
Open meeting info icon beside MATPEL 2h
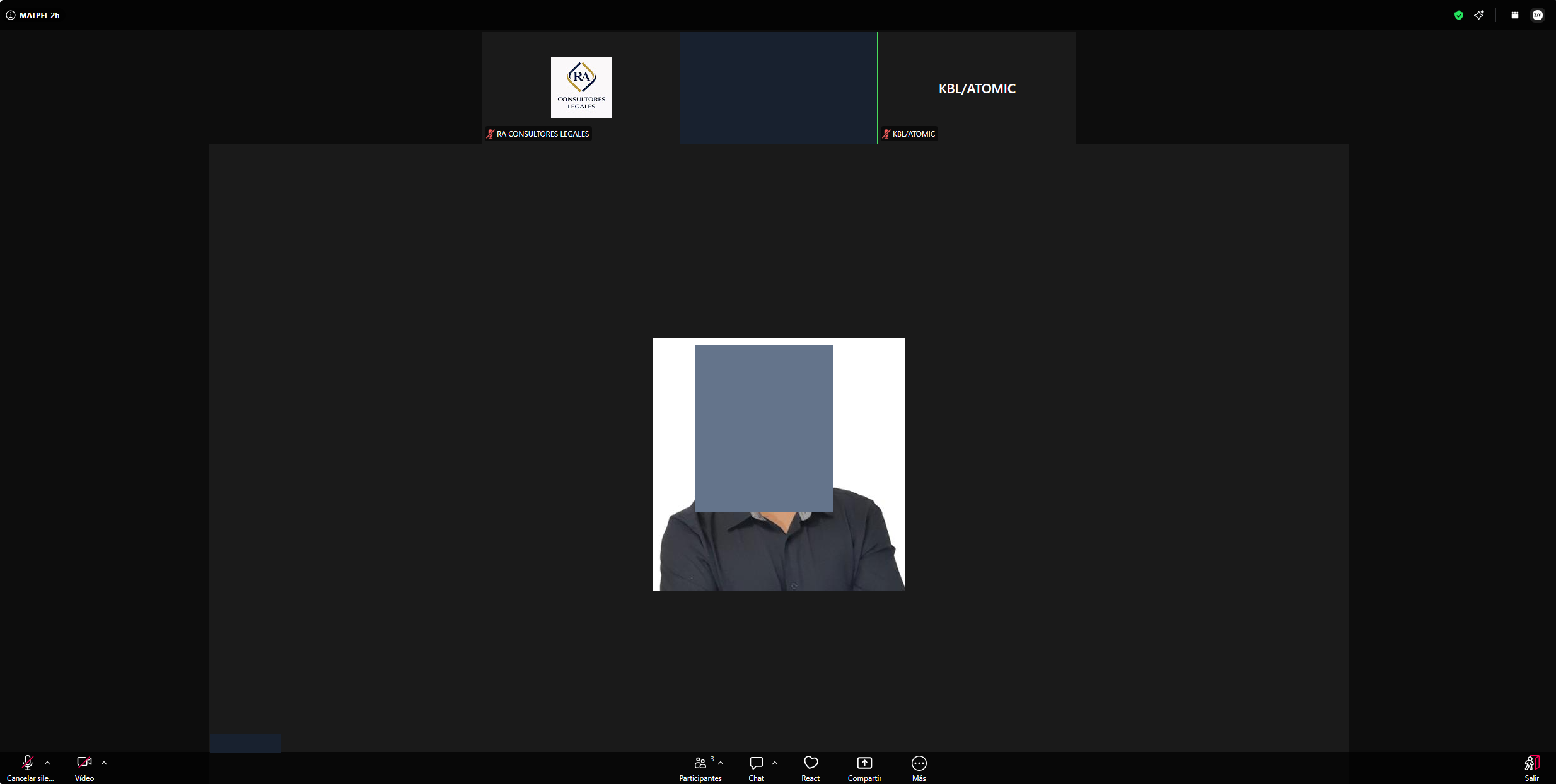tap(11, 15)
